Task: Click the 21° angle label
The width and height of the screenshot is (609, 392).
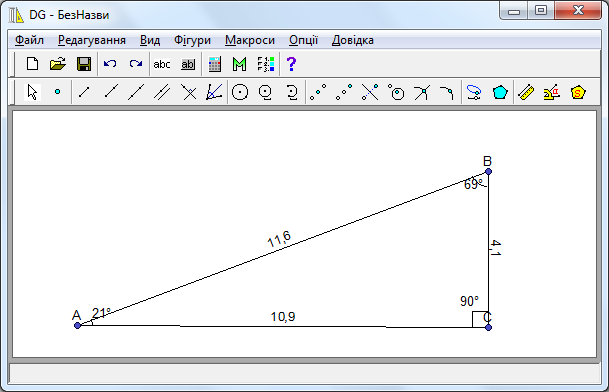Action: coord(101,313)
